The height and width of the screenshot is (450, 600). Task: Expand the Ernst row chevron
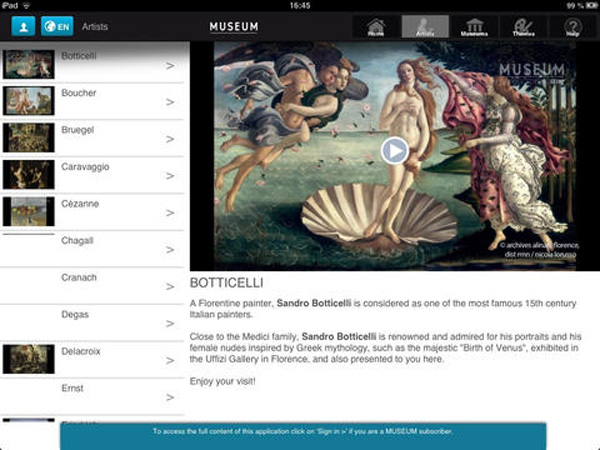170,398
